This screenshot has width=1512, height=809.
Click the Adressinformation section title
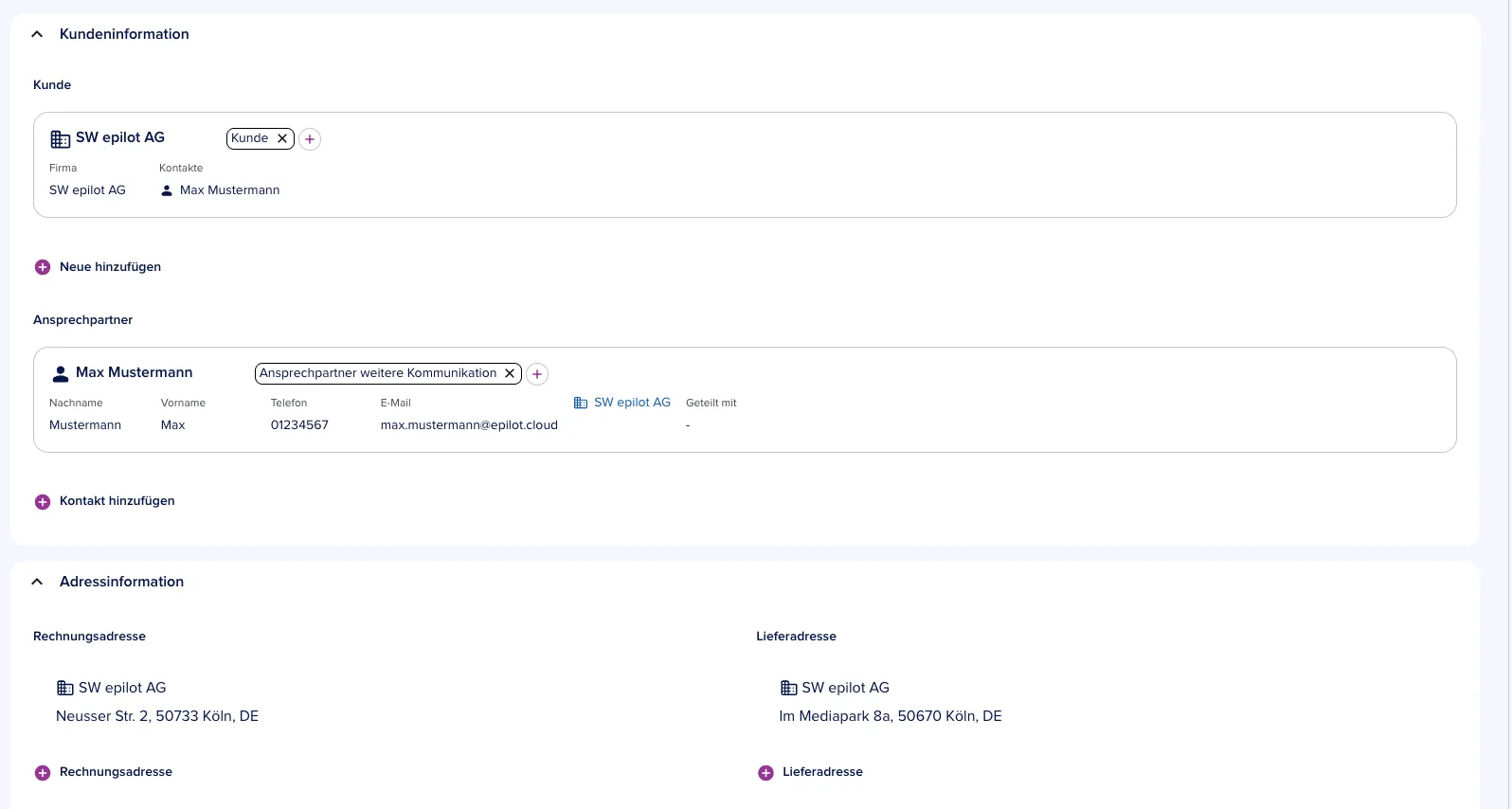121,582
